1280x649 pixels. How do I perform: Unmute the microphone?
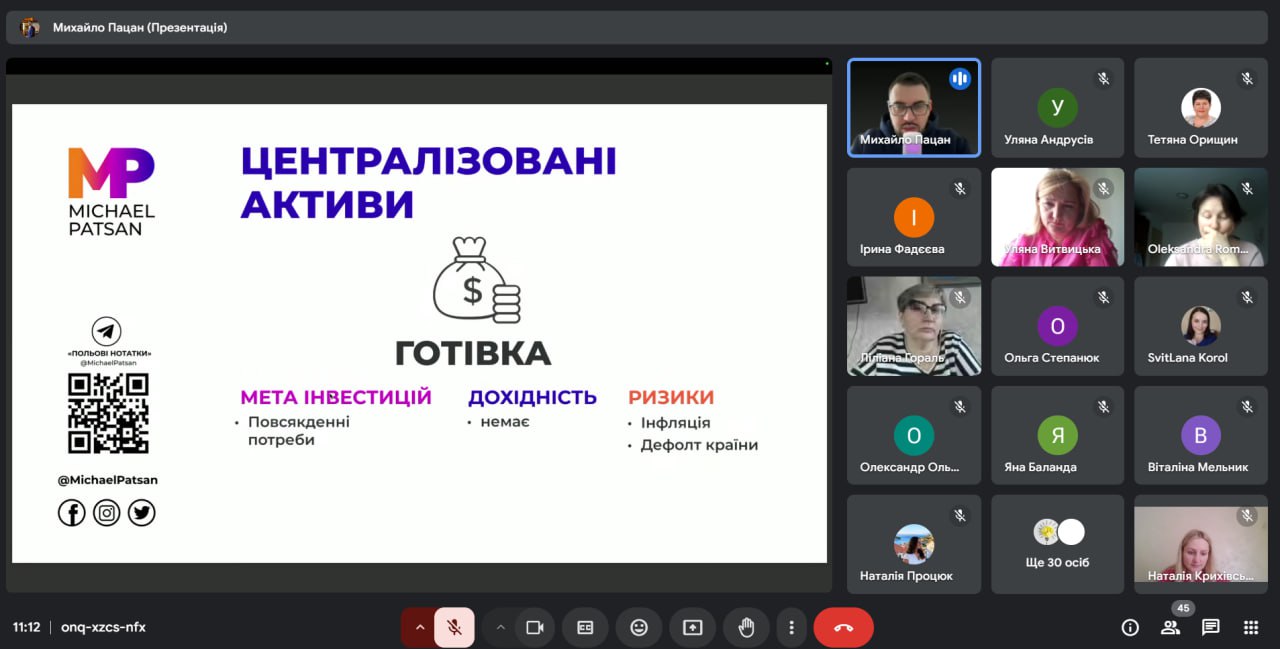tap(454, 627)
